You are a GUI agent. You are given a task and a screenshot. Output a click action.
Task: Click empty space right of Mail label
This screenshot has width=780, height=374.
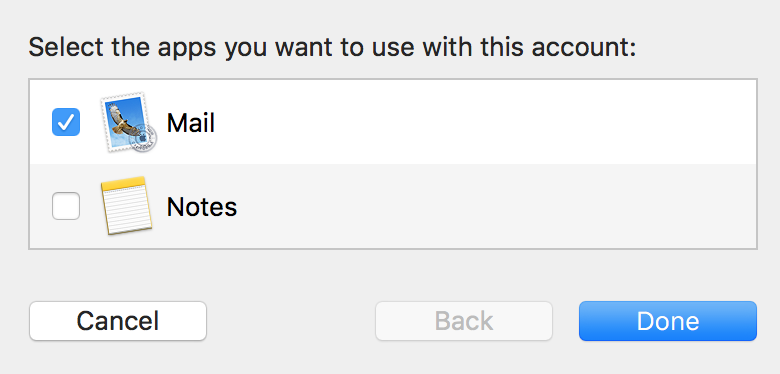pyautogui.click(x=488, y=122)
